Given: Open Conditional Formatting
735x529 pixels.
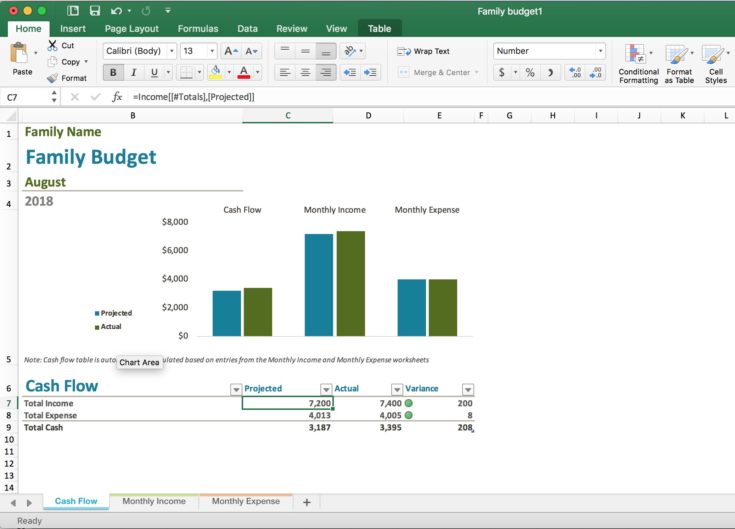Looking at the screenshot, I should [638, 63].
